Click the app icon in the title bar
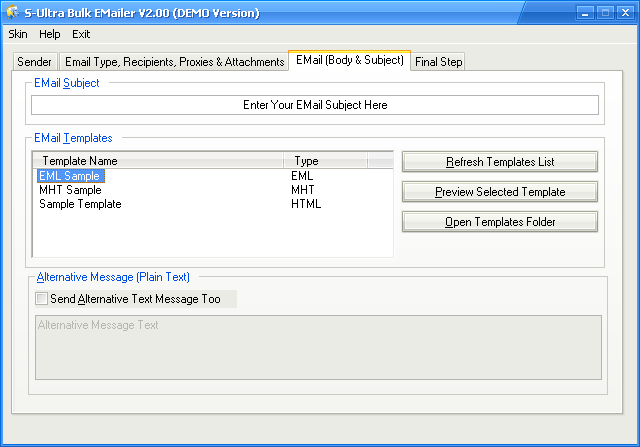 pos(14,13)
